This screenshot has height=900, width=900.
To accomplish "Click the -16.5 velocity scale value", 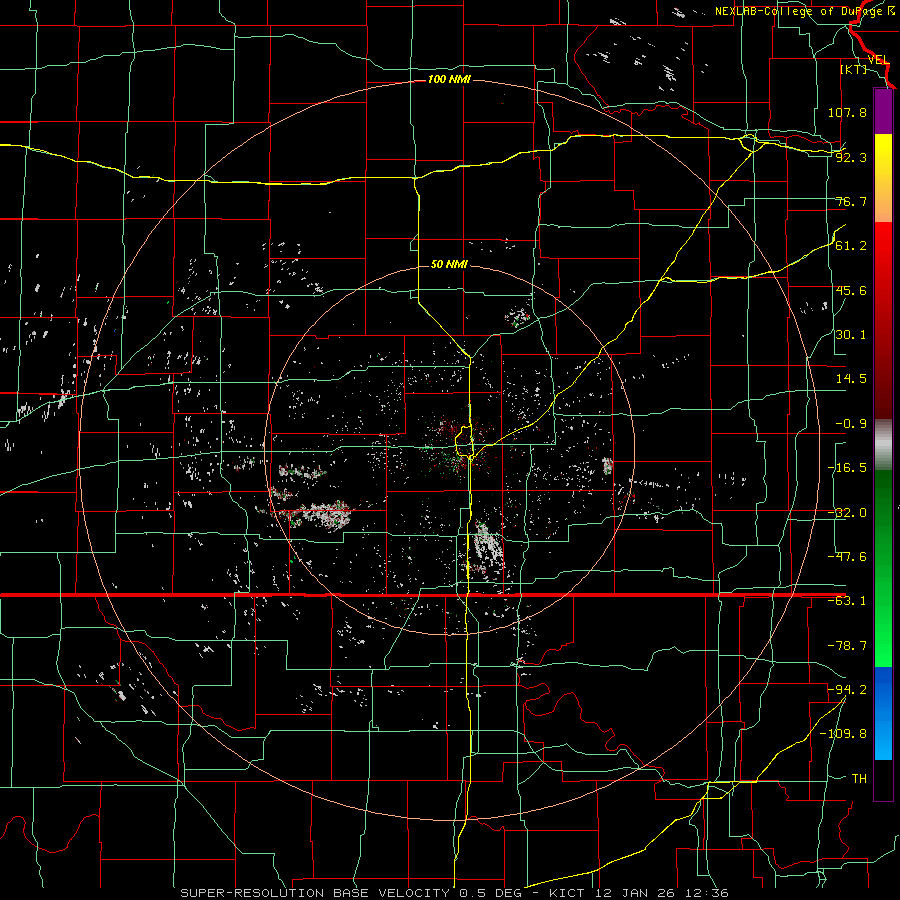I will [x=847, y=468].
